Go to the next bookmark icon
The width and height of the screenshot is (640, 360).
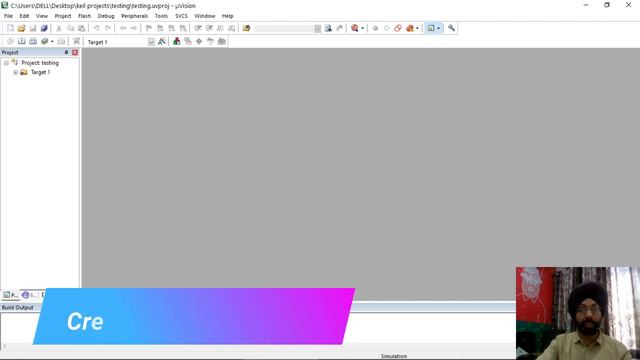171,28
